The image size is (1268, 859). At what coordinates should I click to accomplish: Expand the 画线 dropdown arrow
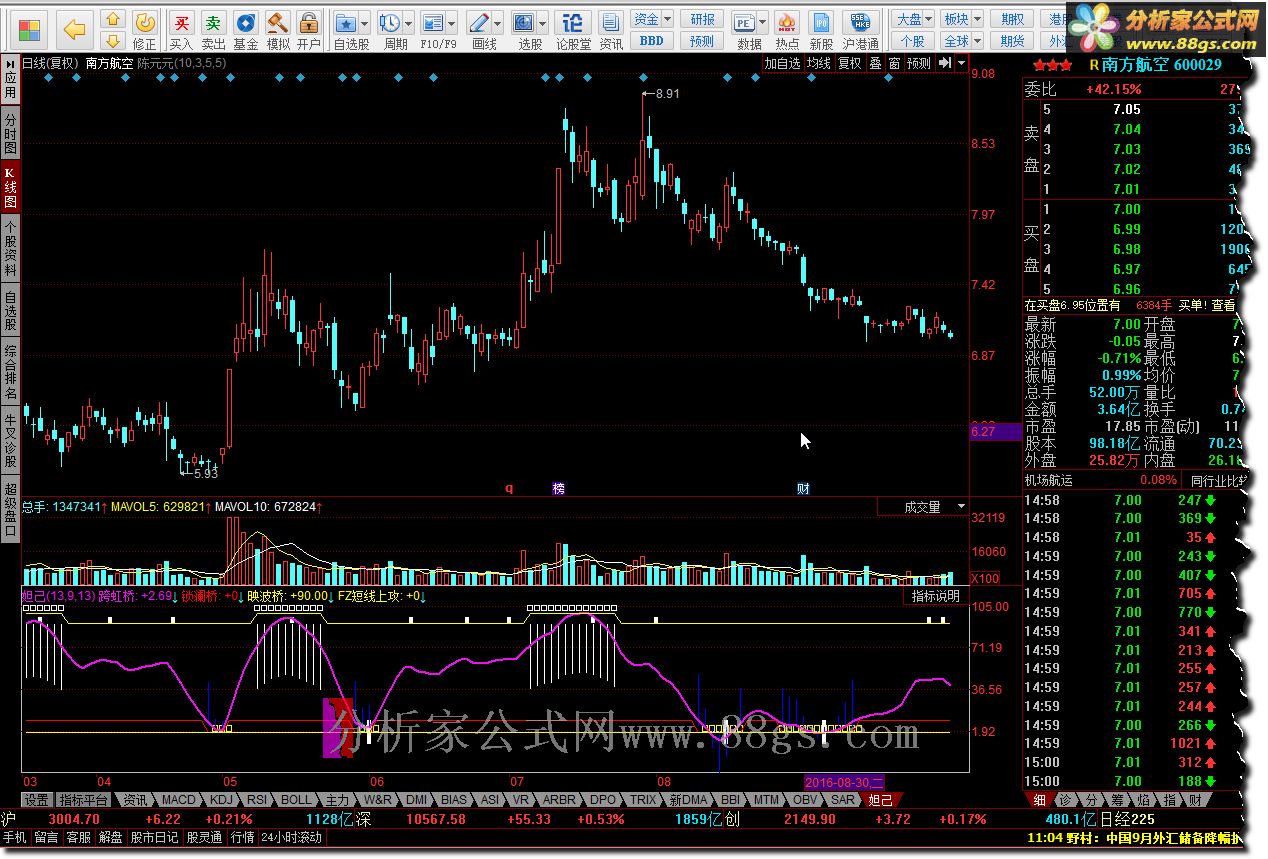click(x=498, y=23)
